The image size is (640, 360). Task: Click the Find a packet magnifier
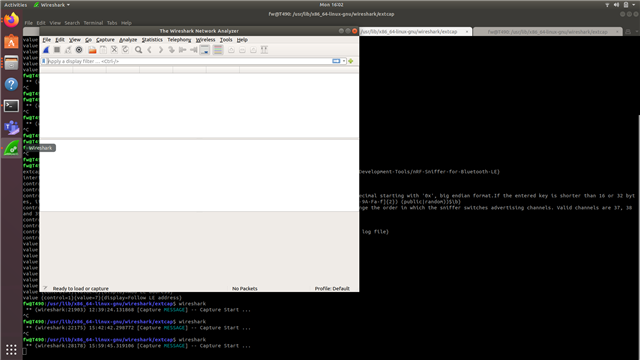coord(138,50)
